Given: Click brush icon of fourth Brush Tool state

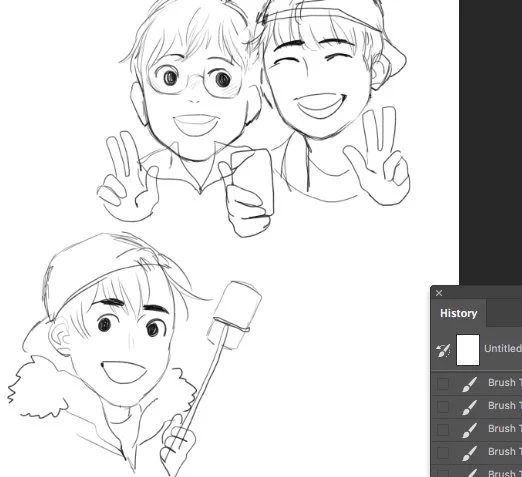Looking at the screenshot, I should (x=469, y=453).
